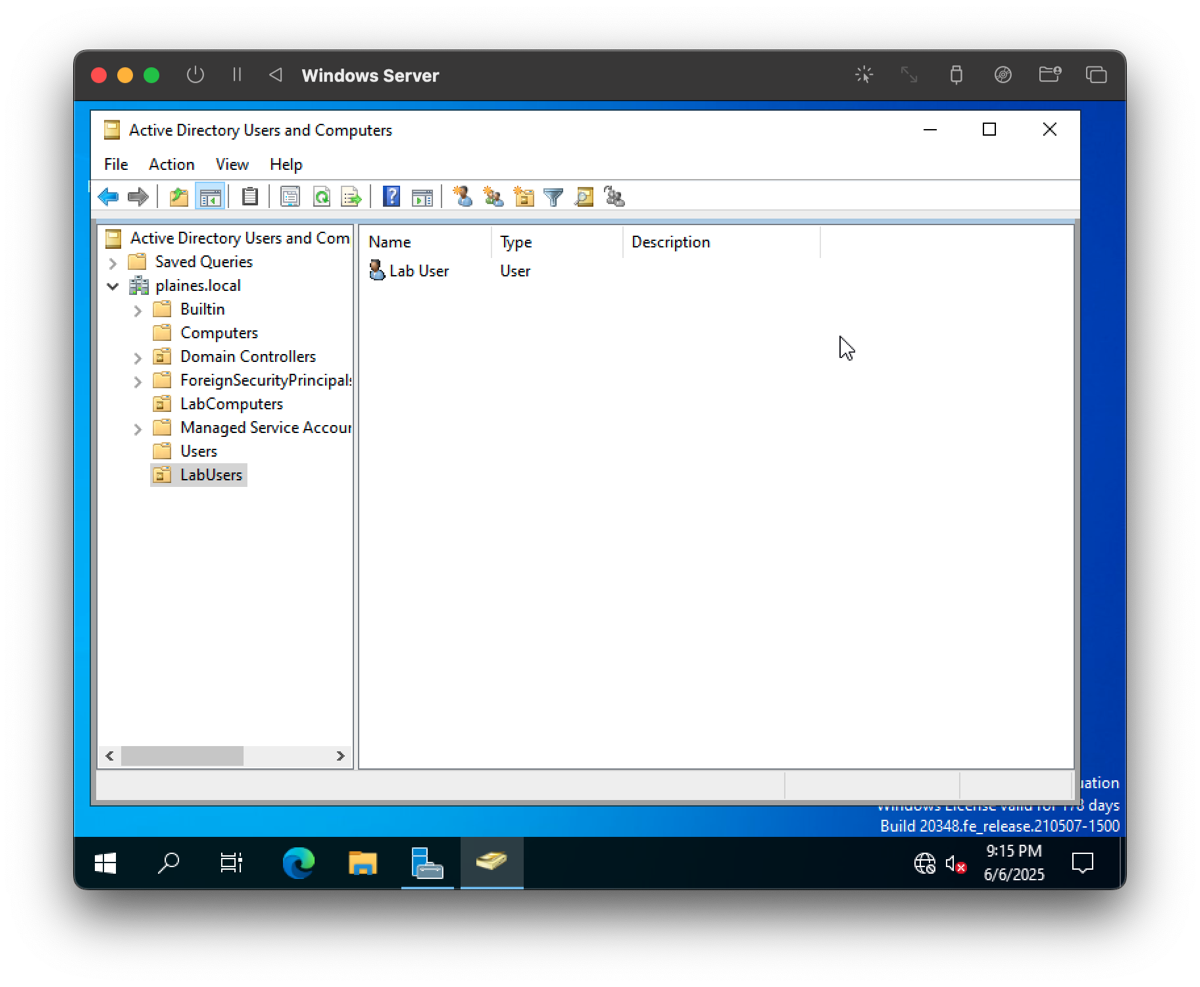Click the Description column header
Screen dimensions: 1200x987
721,242
